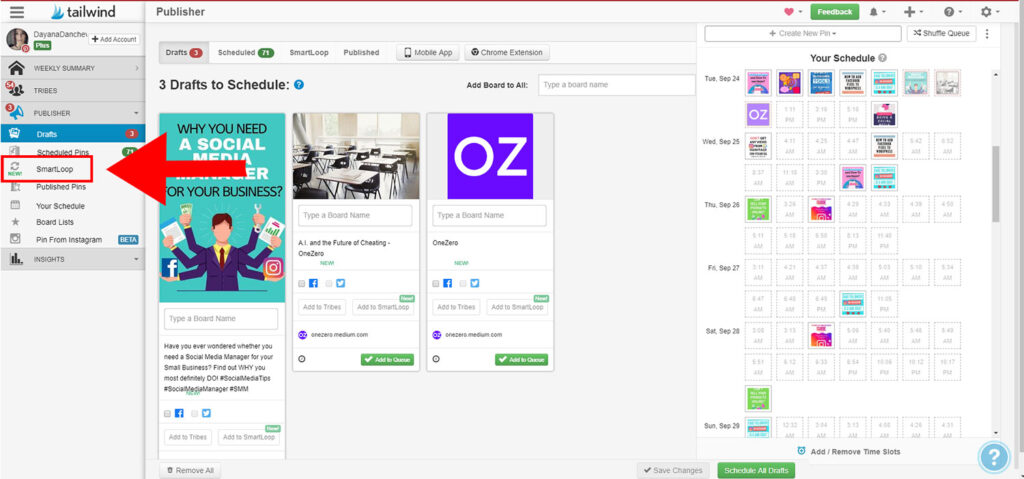Switch to the Published tab
Image resolution: width=1024 pixels, height=479 pixels.
(x=361, y=53)
